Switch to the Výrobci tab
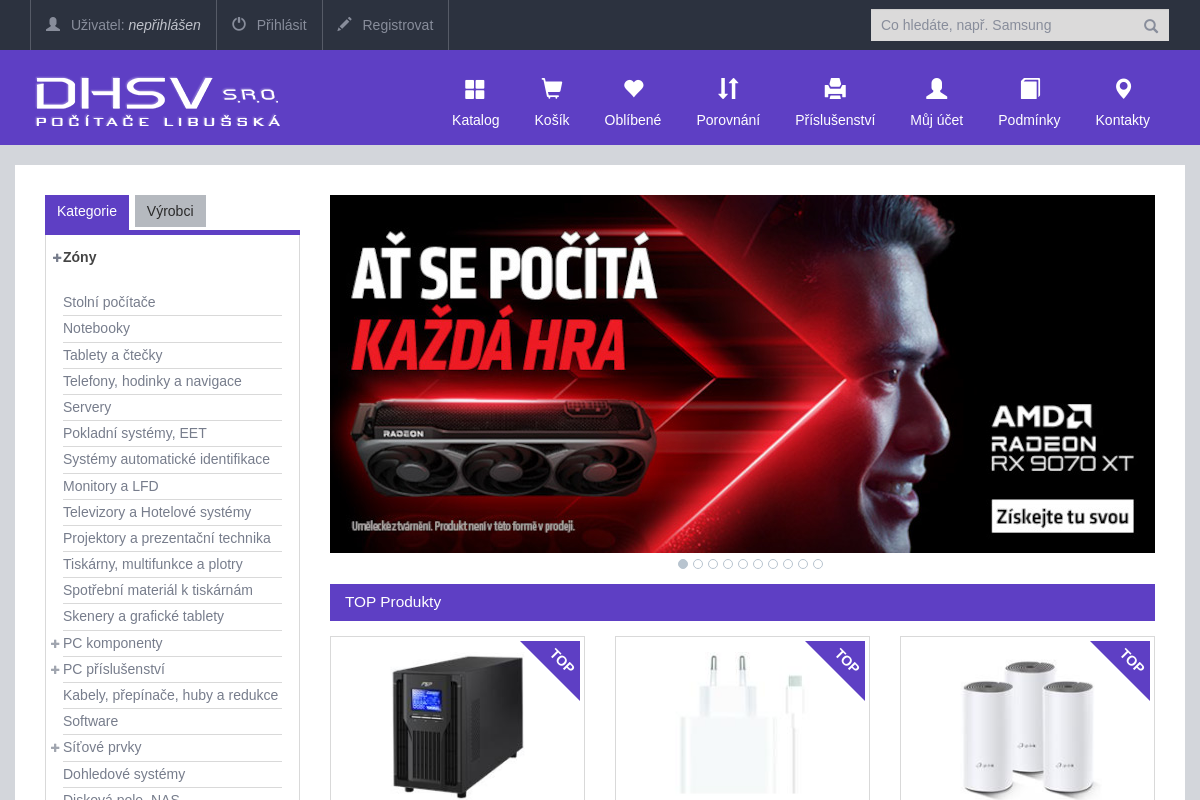1200x800 pixels. coord(170,211)
